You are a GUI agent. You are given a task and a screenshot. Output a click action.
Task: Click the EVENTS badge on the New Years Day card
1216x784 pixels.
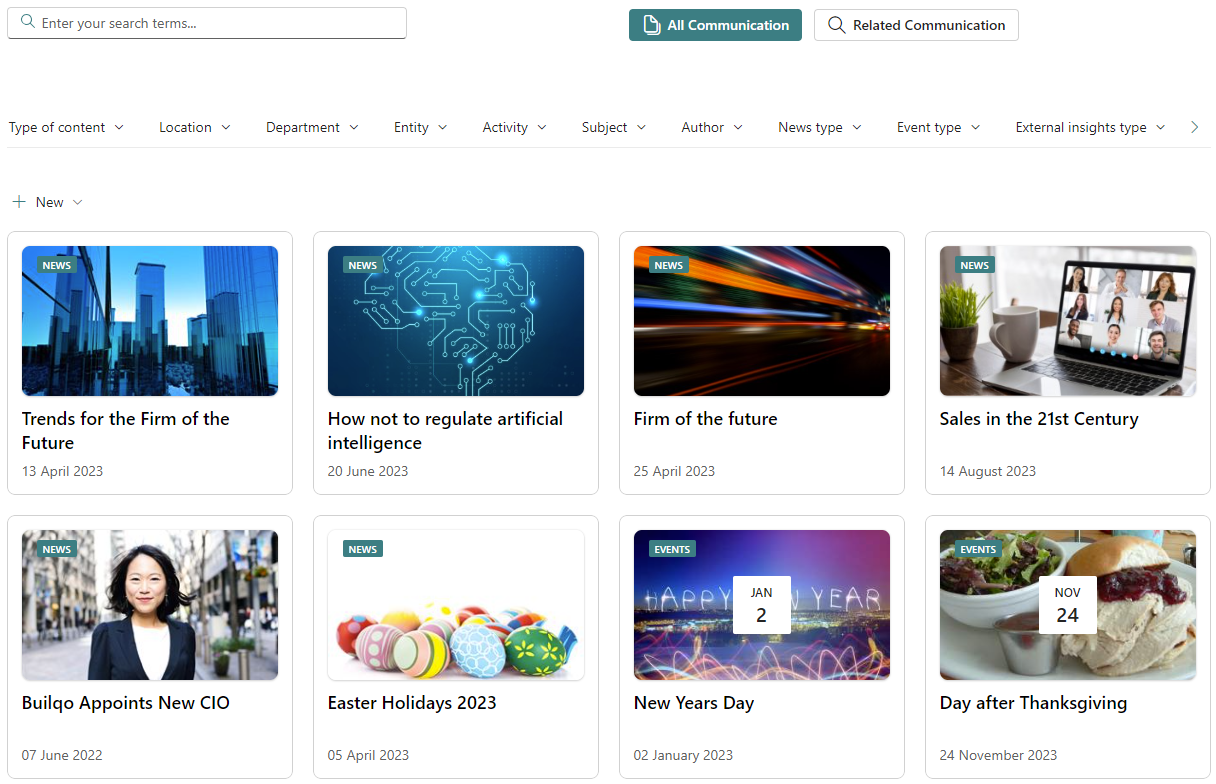(x=672, y=549)
